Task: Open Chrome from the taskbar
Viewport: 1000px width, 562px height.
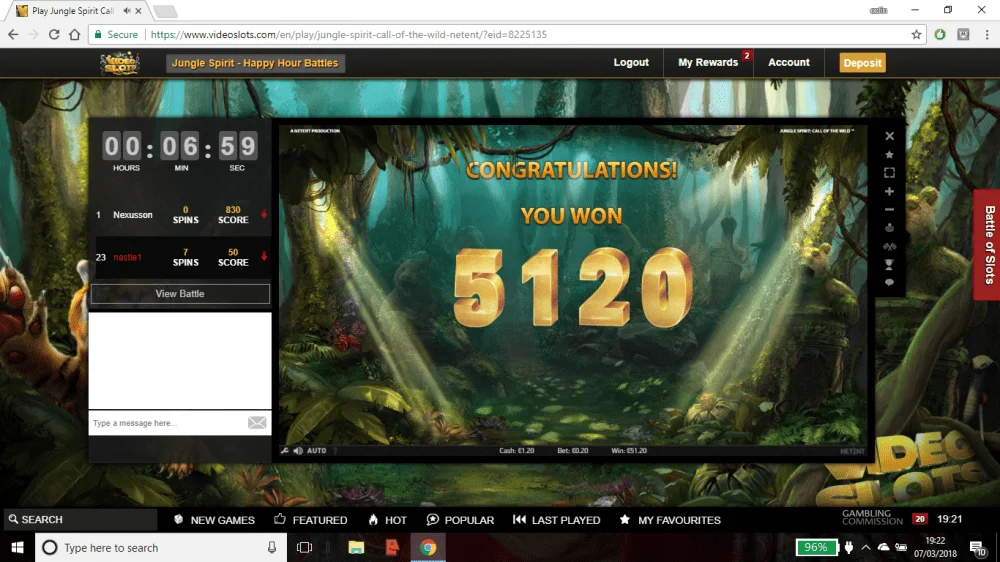Action: [428, 547]
